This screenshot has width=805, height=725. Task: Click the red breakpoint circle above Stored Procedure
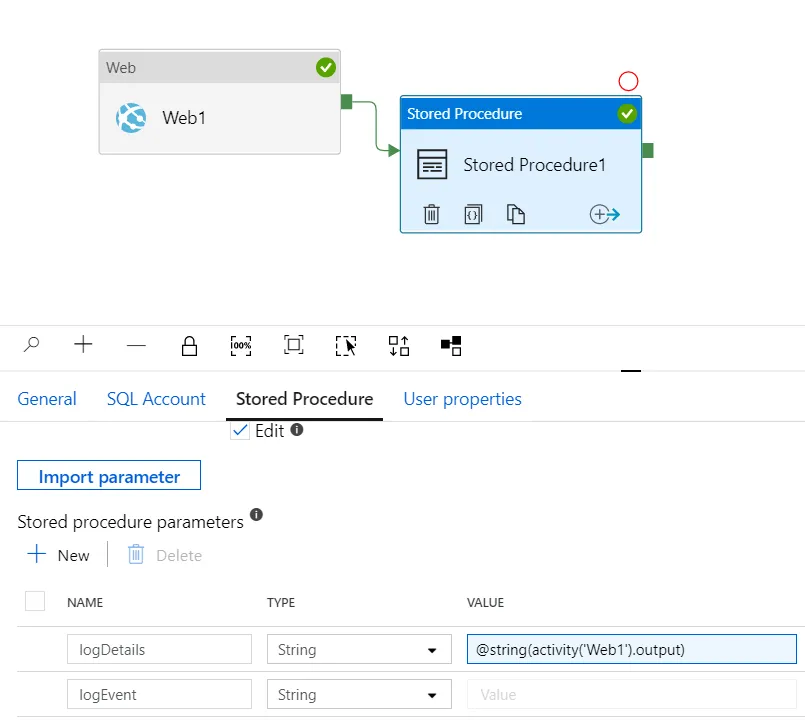click(x=628, y=81)
